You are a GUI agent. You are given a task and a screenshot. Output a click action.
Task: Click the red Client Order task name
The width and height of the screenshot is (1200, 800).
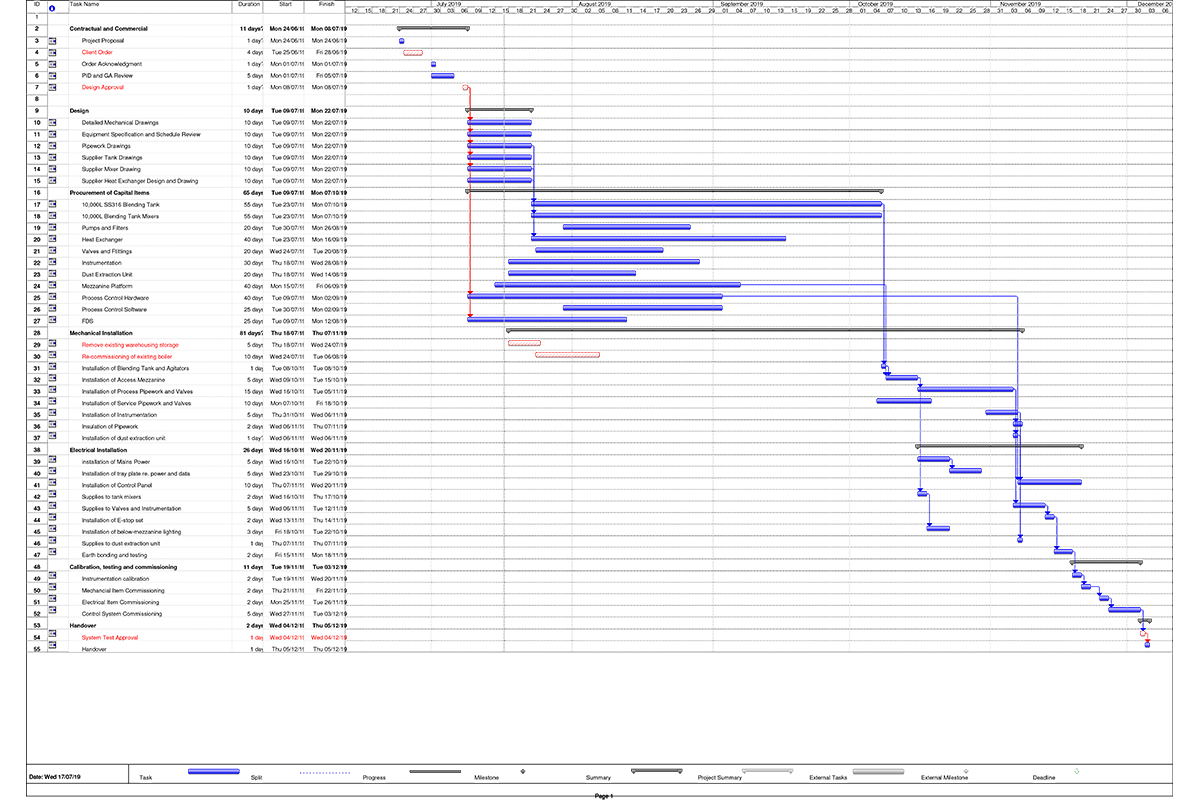coord(97,52)
